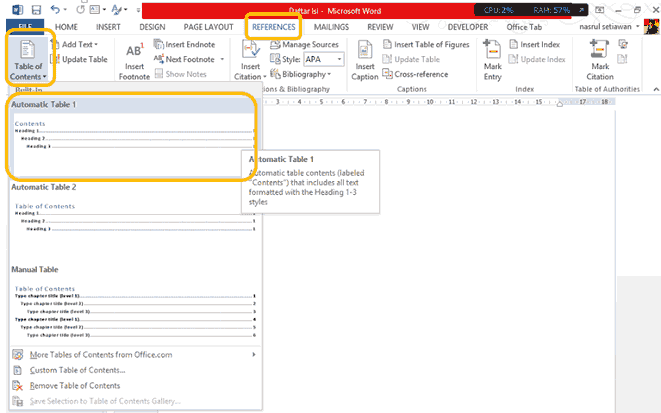
Task: Switch to the PAGE LAYOUT tab
Action: (208, 27)
